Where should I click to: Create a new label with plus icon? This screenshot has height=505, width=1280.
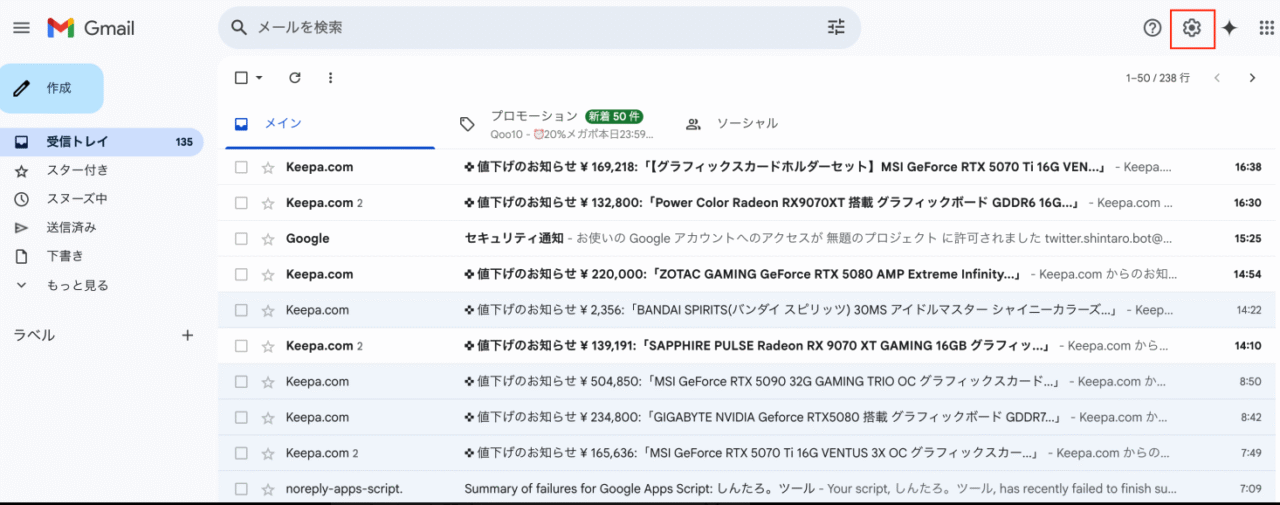pos(187,335)
